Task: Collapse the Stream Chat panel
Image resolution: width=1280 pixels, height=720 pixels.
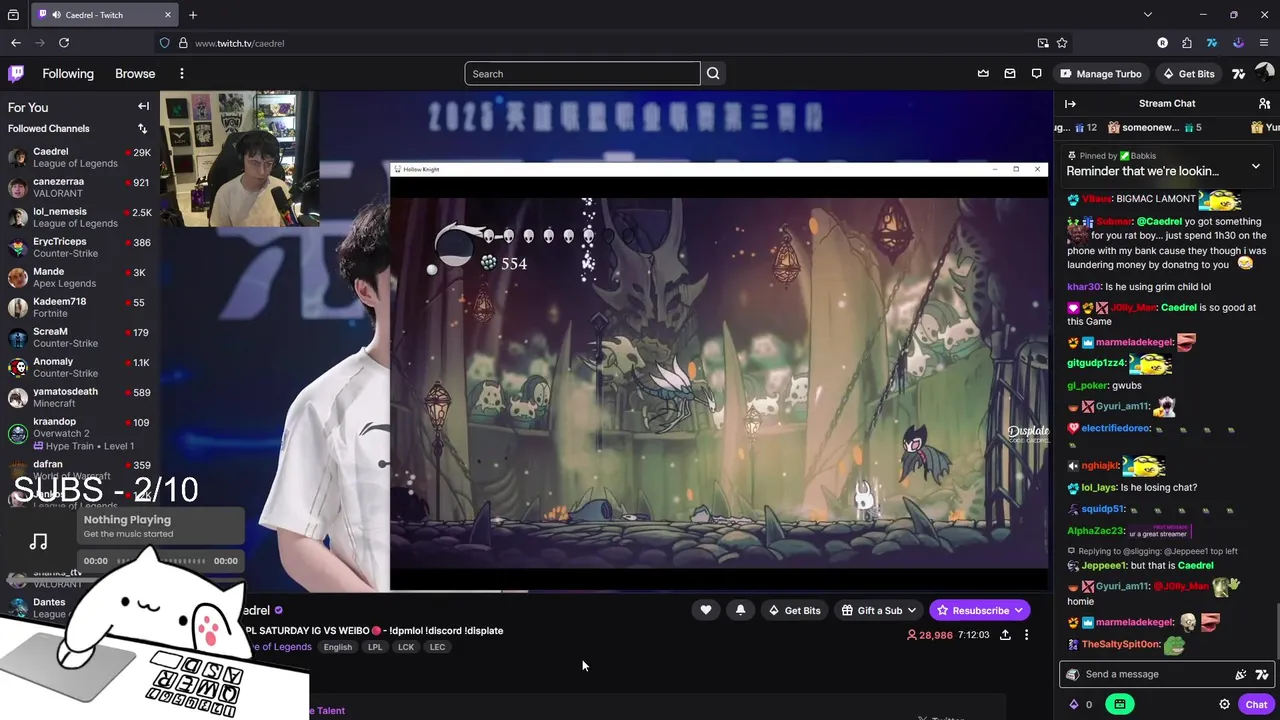Action: pos(1070,104)
